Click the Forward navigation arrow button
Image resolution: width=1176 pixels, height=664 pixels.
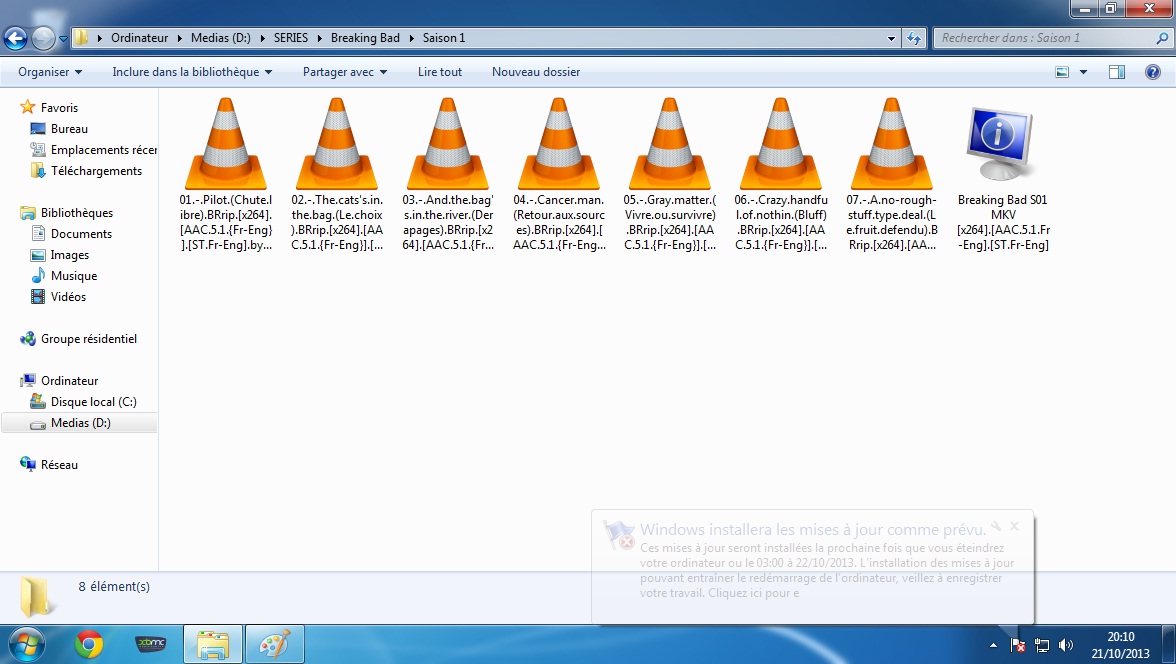coord(43,38)
